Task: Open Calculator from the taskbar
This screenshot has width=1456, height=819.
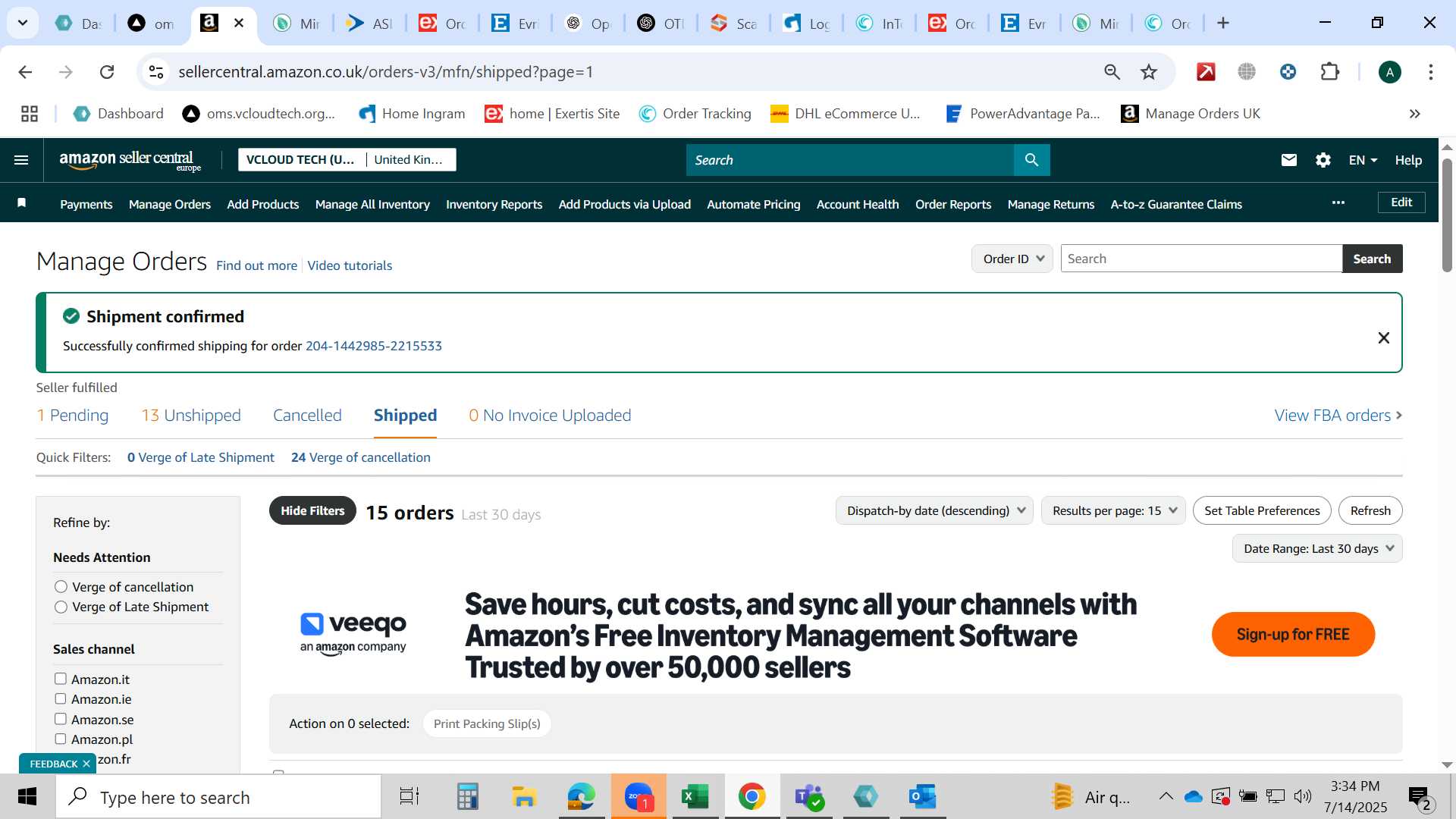Action: point(467,796)
